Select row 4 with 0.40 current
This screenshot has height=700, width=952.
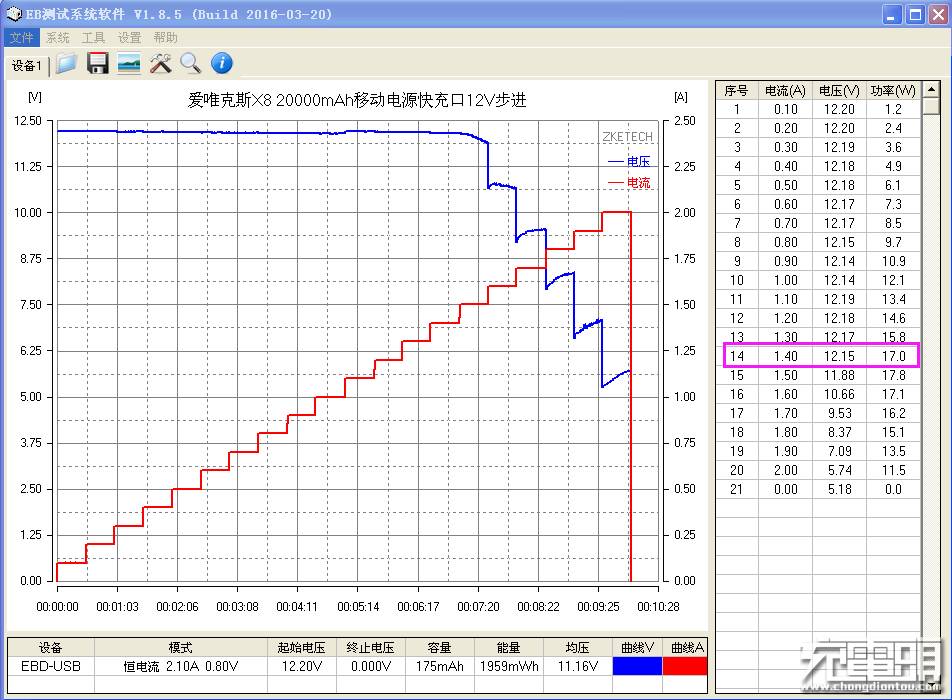(818, 166)
